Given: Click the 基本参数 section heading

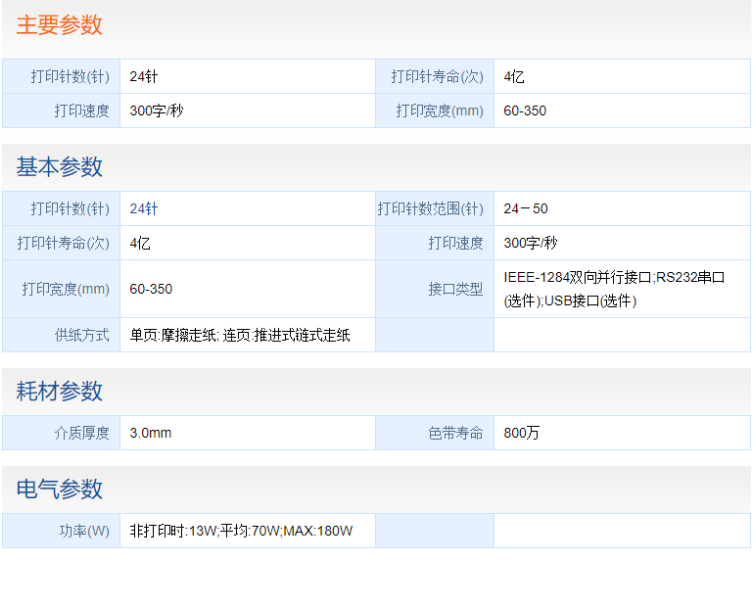Looking at the screenshot, I should pyautogui.click(x=60, y=167).
